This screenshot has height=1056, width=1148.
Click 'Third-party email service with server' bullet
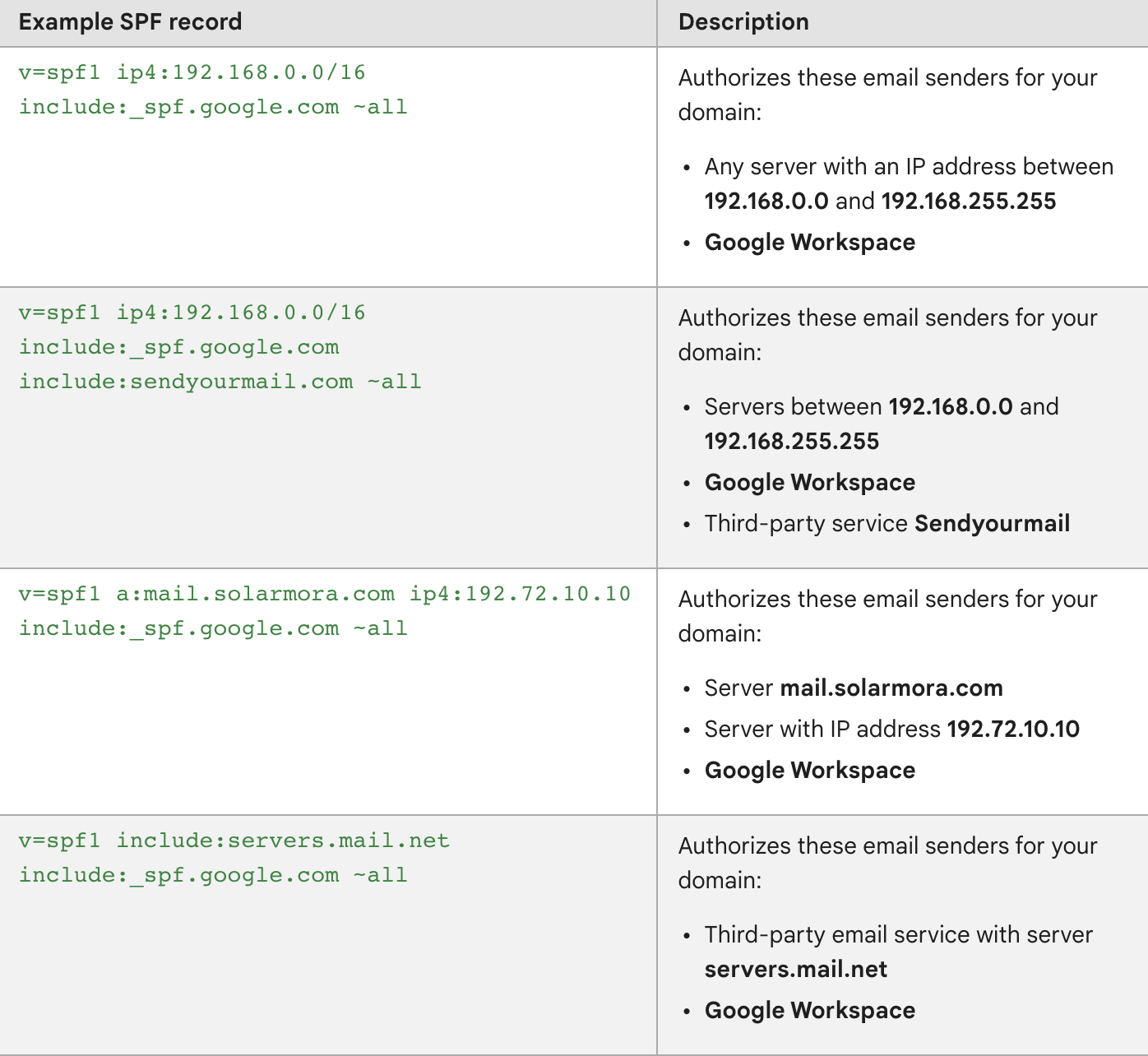(899, 952)
